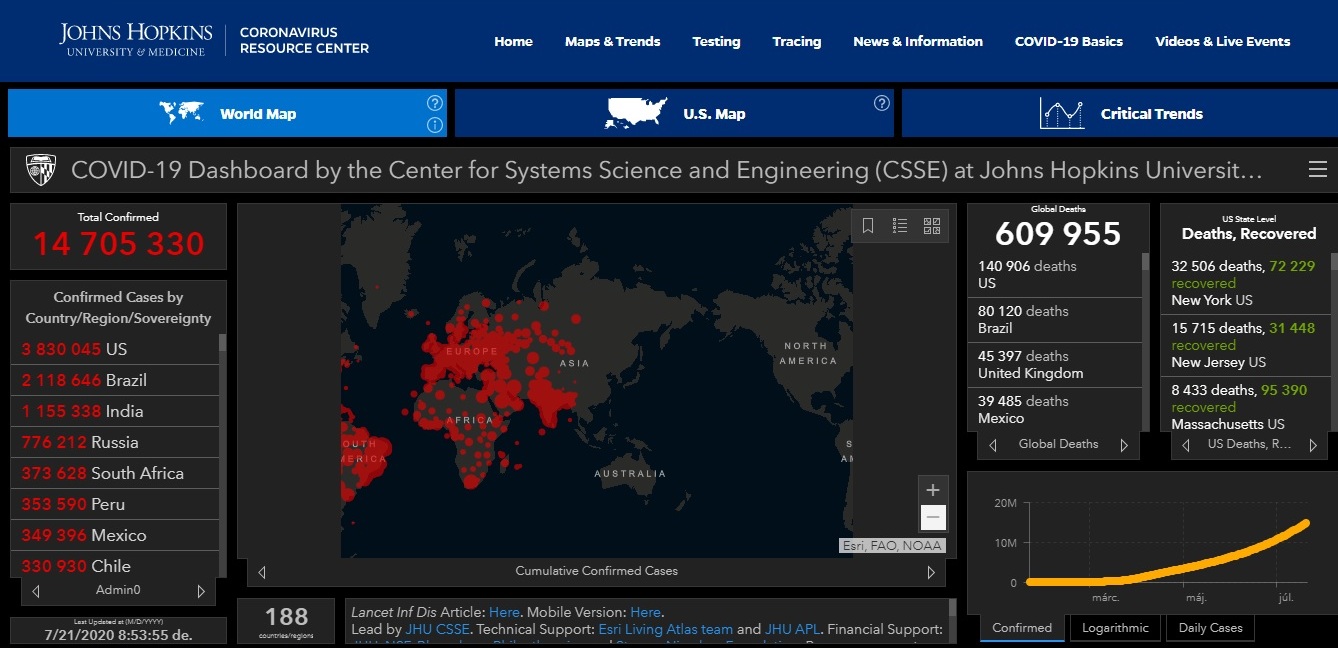Click left arrow beside Global Deaths

[993, 445]
